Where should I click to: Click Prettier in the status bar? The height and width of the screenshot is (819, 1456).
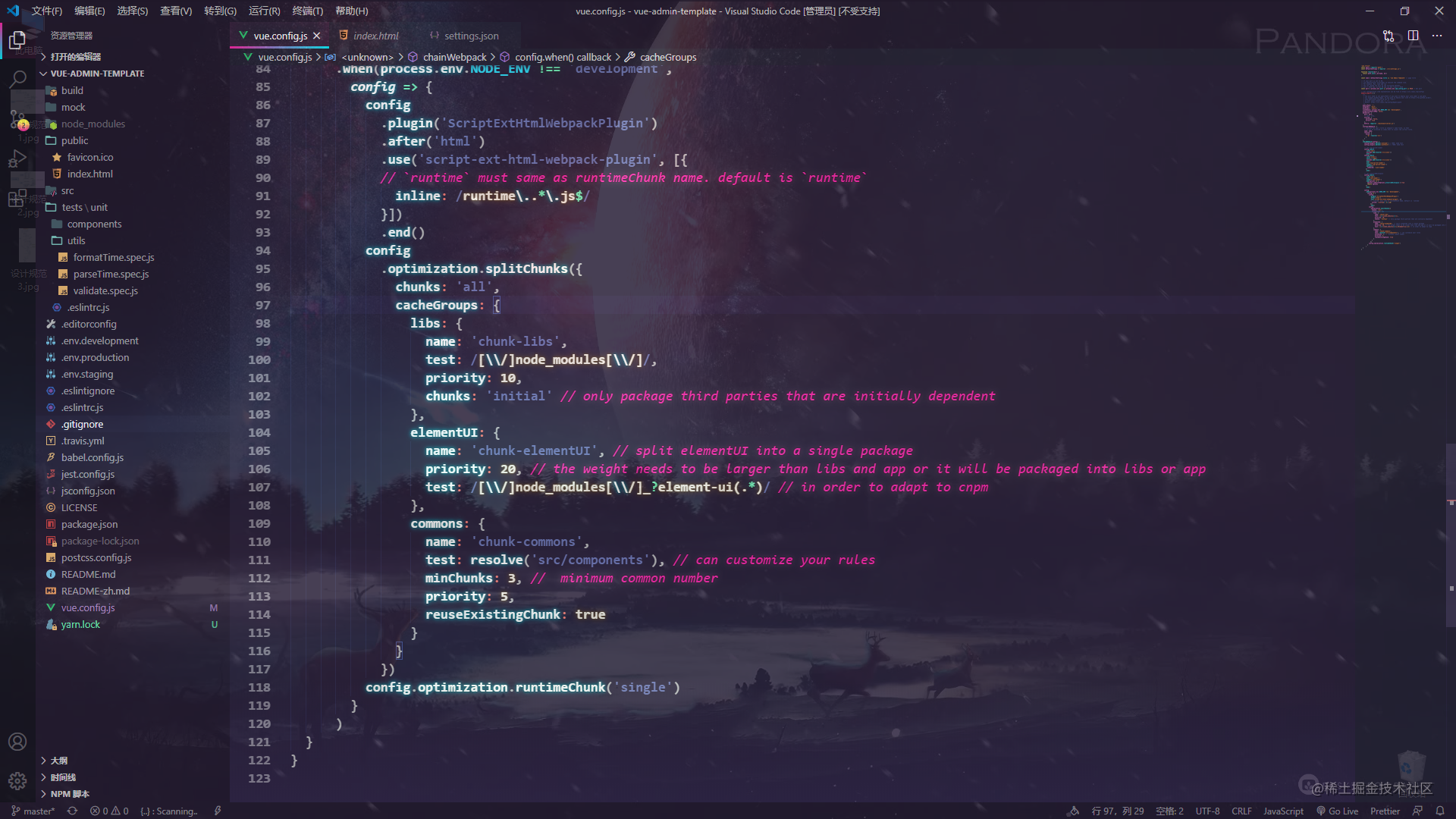click(x=1386, y=811)
